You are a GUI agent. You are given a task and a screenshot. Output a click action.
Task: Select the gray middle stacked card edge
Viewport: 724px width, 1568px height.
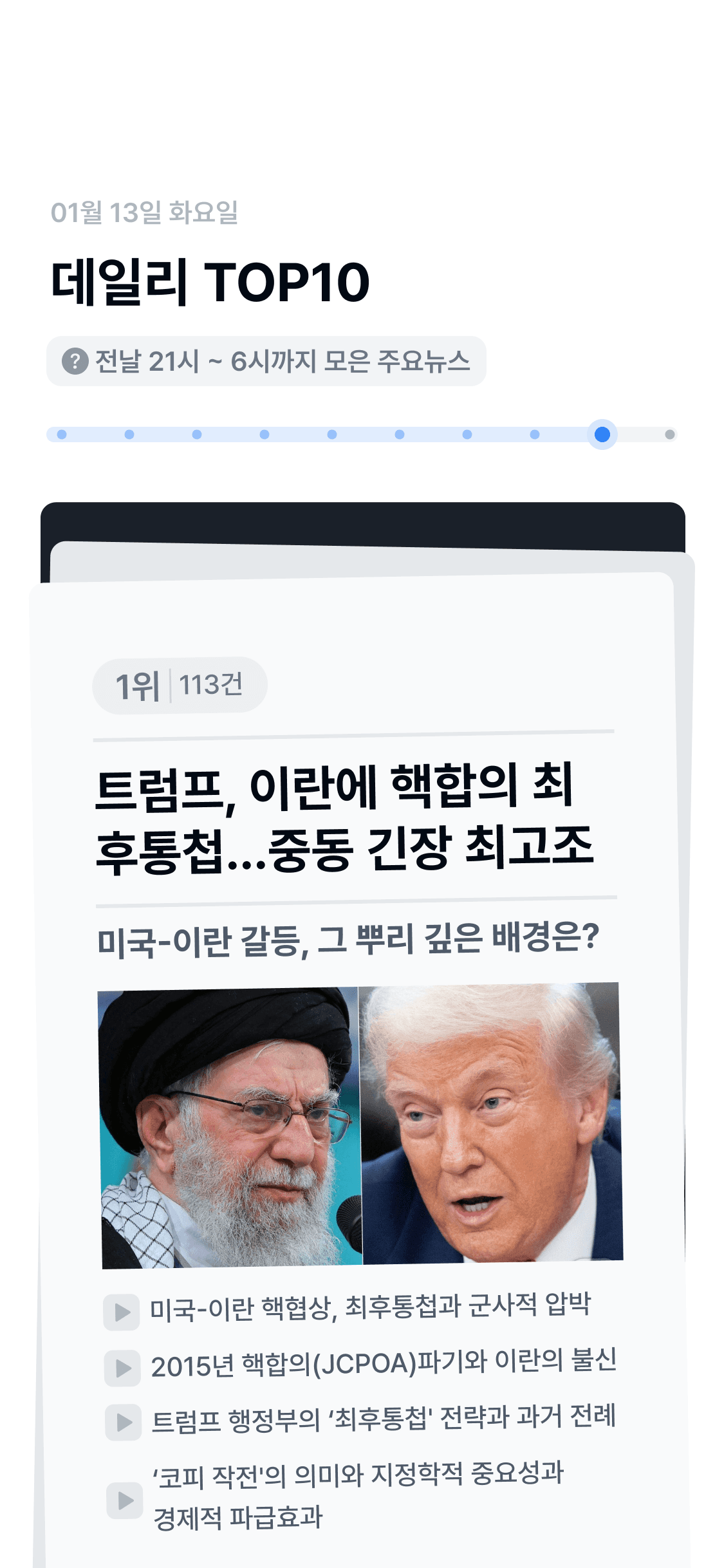(x=372, y=560)
